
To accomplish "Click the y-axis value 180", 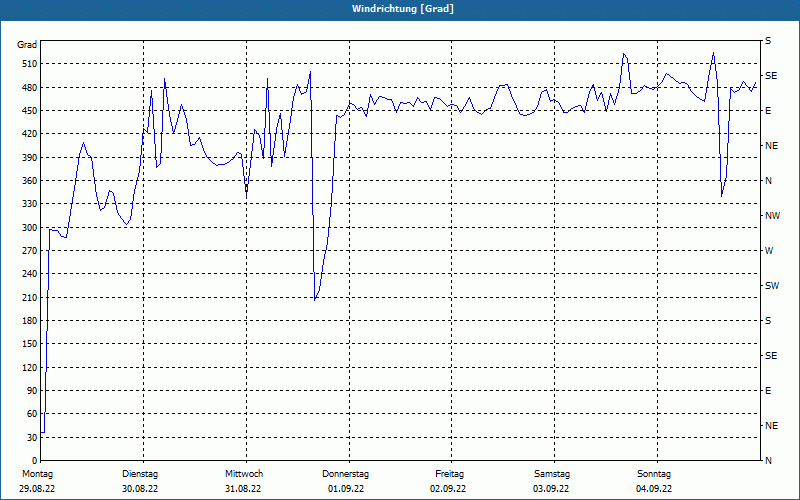I will [30, 321].
